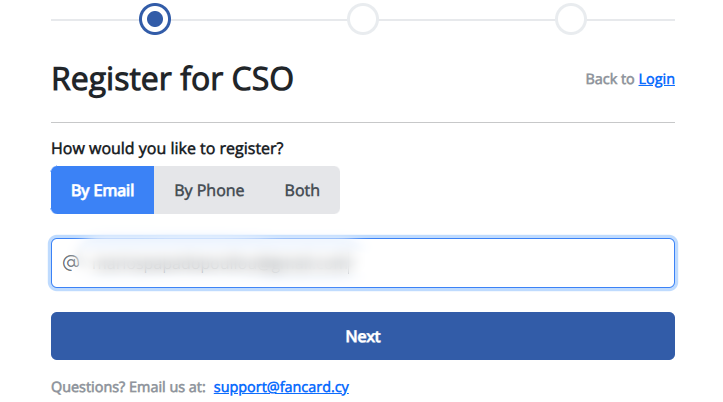Choose the By Email registration option

[x=102, y=190]
